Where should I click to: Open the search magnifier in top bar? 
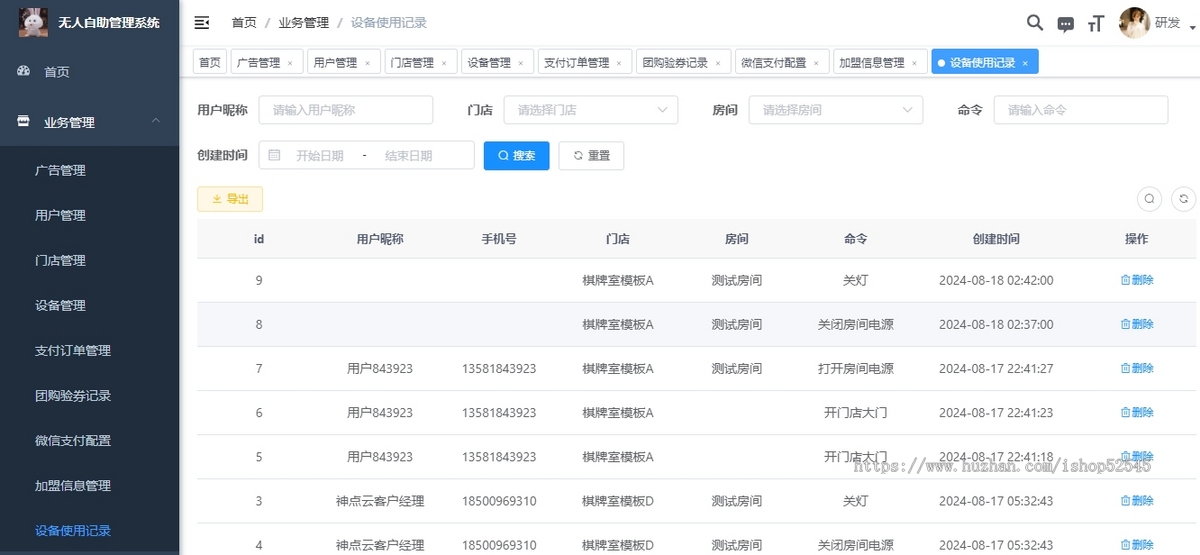[1035, 23]
